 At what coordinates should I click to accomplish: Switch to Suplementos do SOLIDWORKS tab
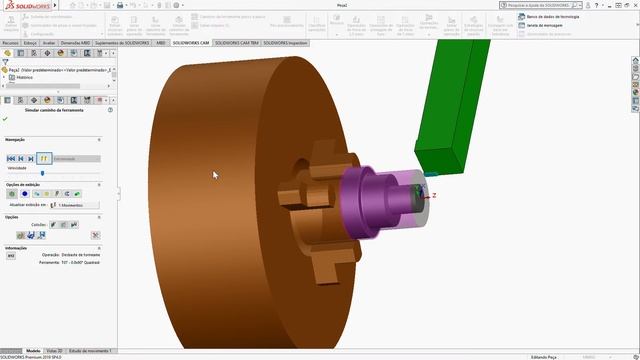122,43
